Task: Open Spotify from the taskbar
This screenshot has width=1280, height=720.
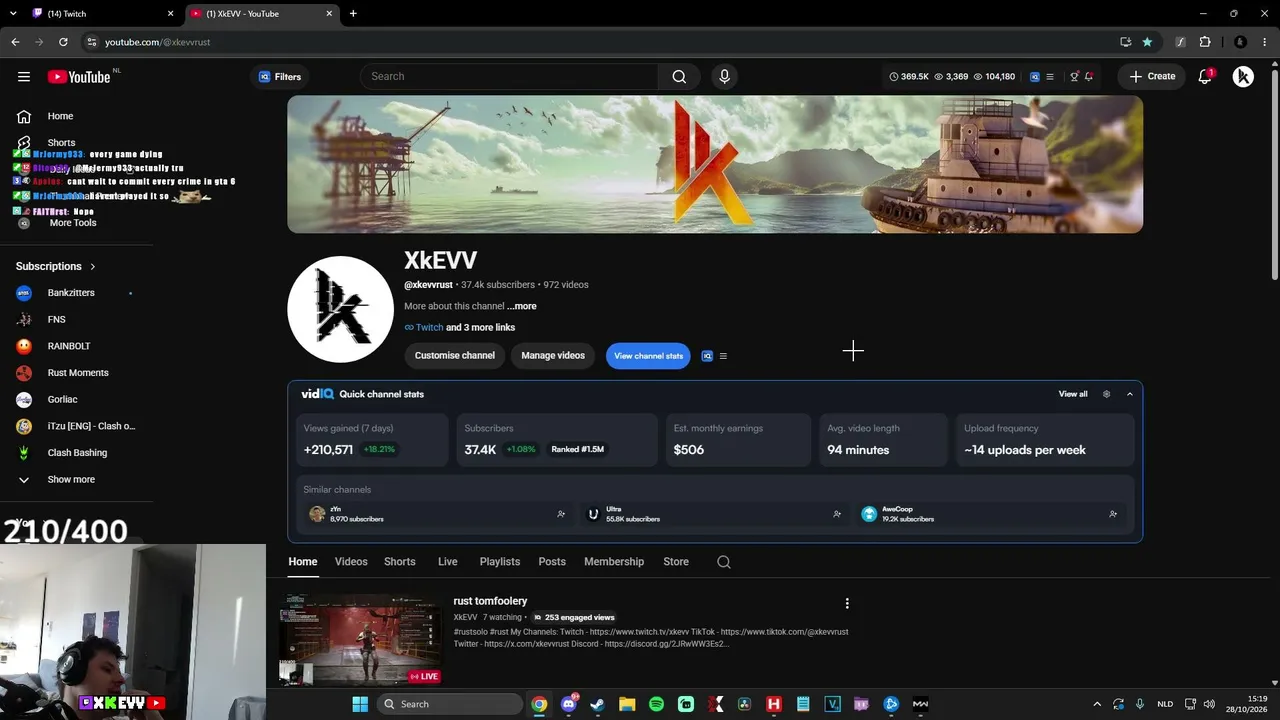Action: tap(656, 704)
